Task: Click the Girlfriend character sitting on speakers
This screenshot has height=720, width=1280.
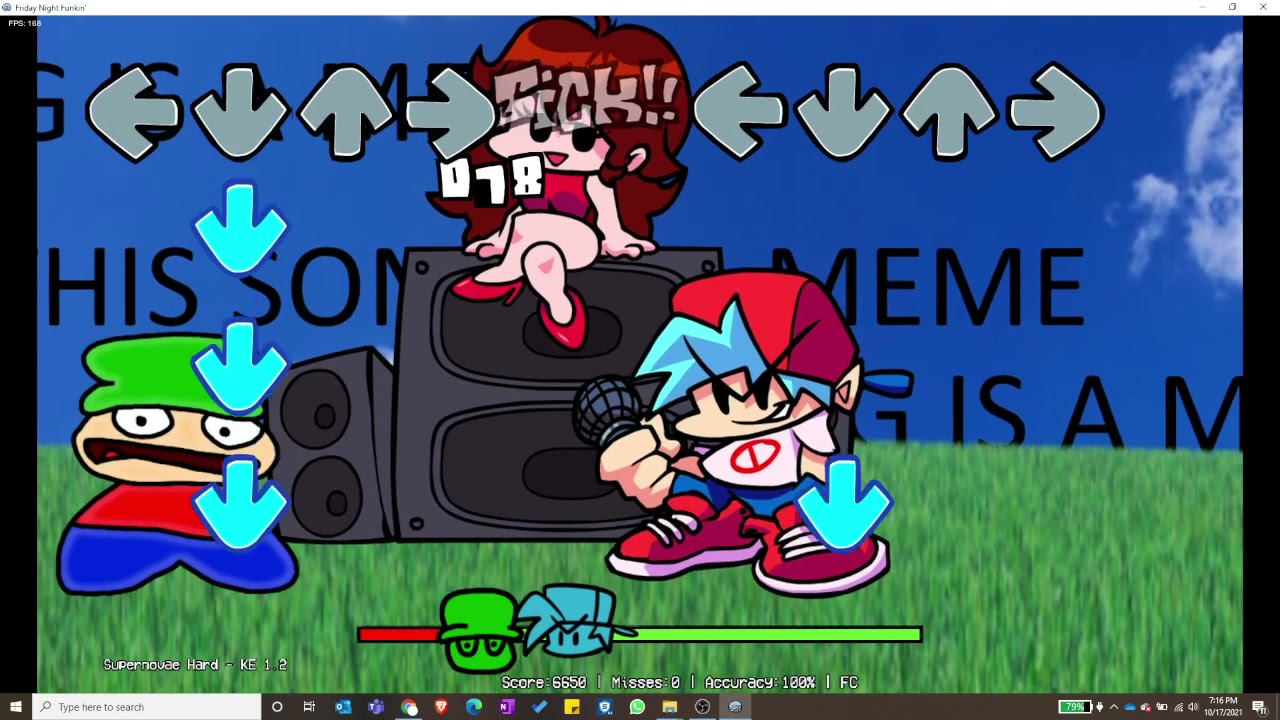Action: (570, 180)
